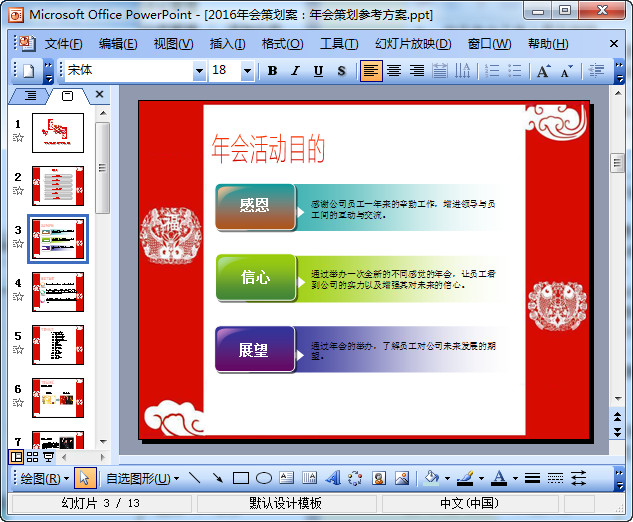Open the 窗口(W) menu
Viewport: 633px width, 522px height.
(x=489, y=44)
